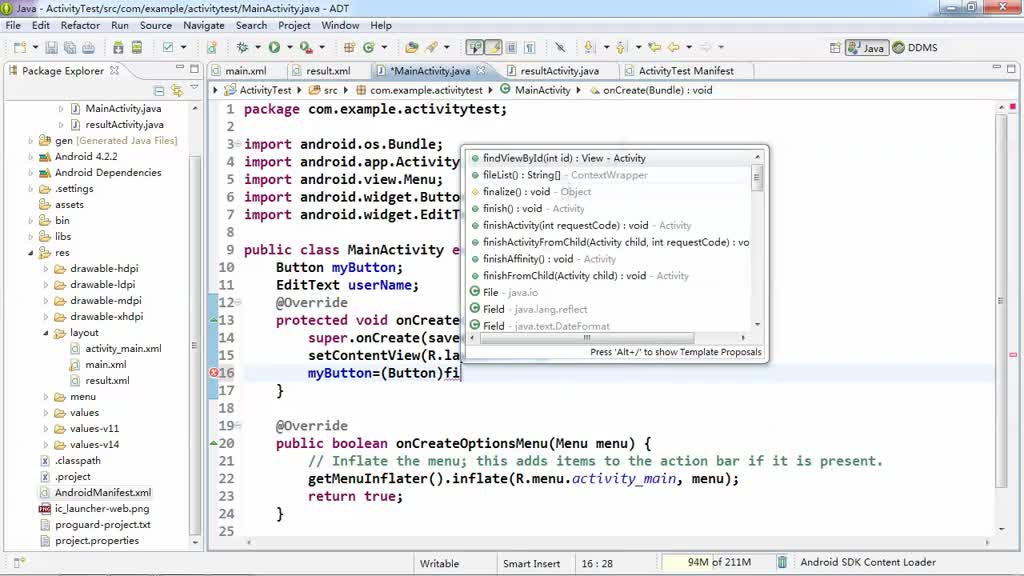Screen dimensions: 1024x576
Task: Expand the drawable-hdpi folder
Action: point(46,269)
